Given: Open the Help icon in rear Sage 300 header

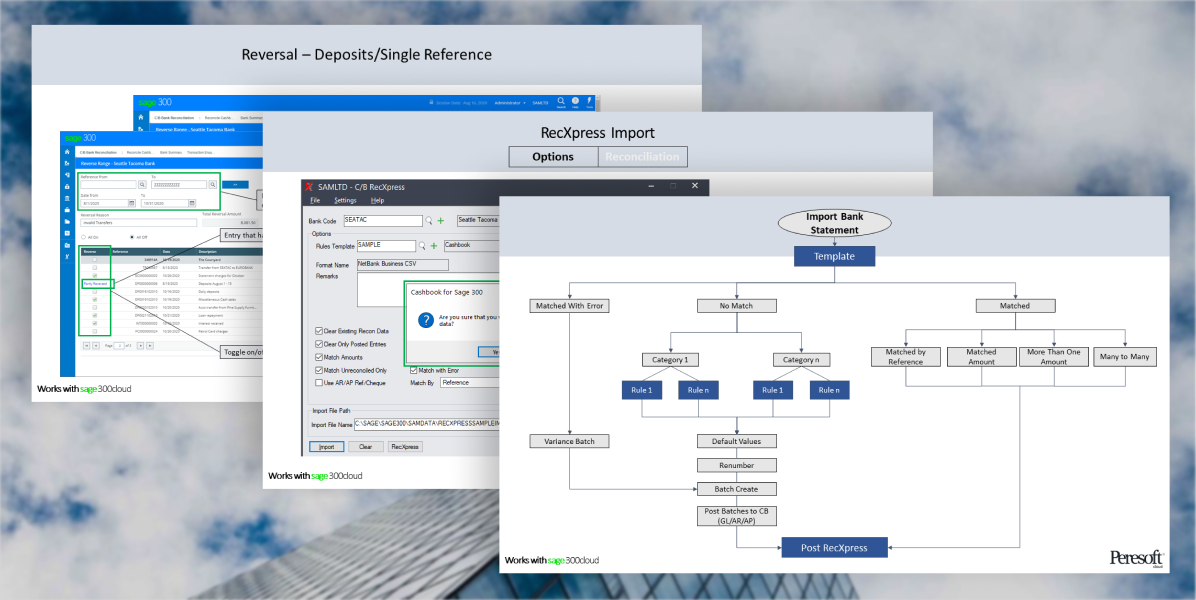Looking at the screenshot, I should tap(575, 101).
